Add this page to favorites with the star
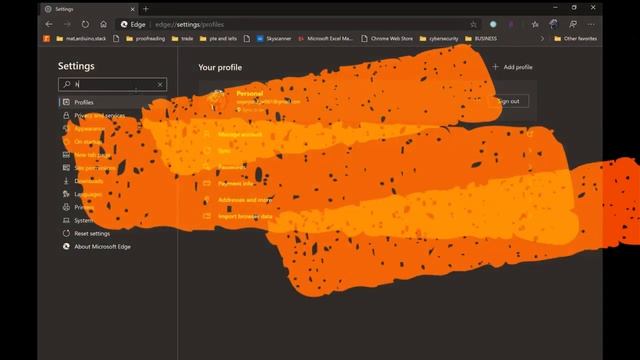Screen dimensions: 640x360 point(473,24)
